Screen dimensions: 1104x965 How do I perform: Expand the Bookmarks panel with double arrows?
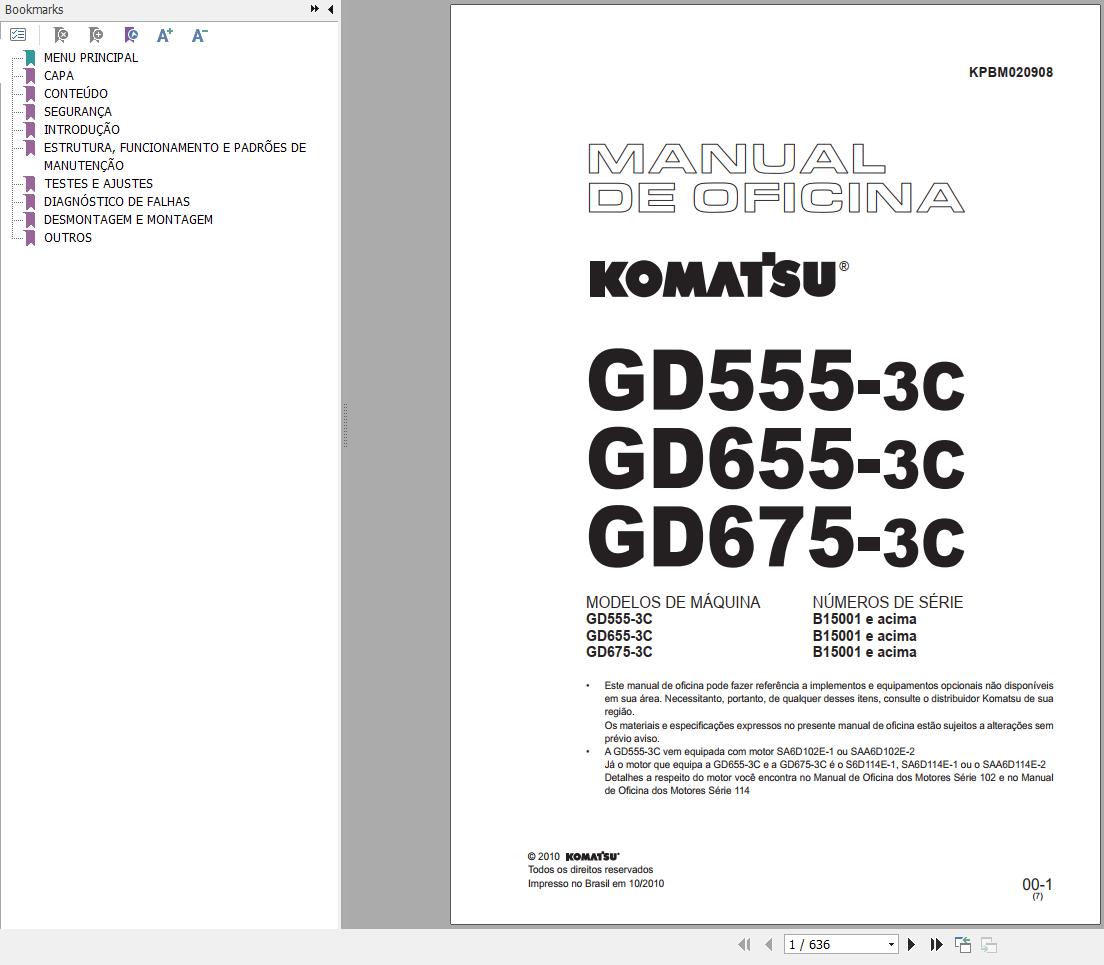click(314, 9)
